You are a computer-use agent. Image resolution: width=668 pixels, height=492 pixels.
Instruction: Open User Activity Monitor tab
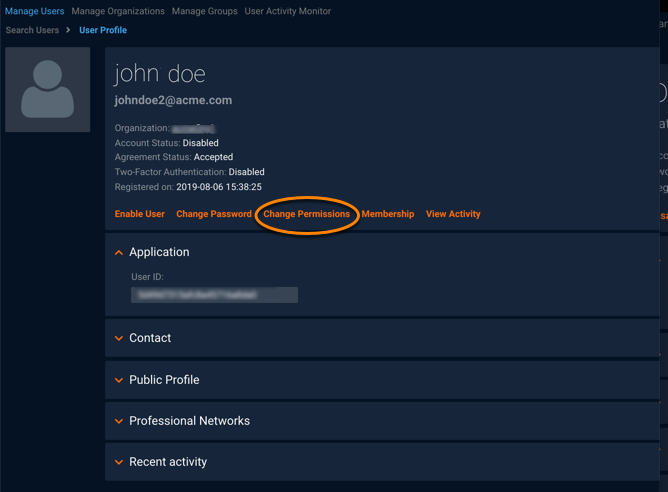click(x=288, y=11)
